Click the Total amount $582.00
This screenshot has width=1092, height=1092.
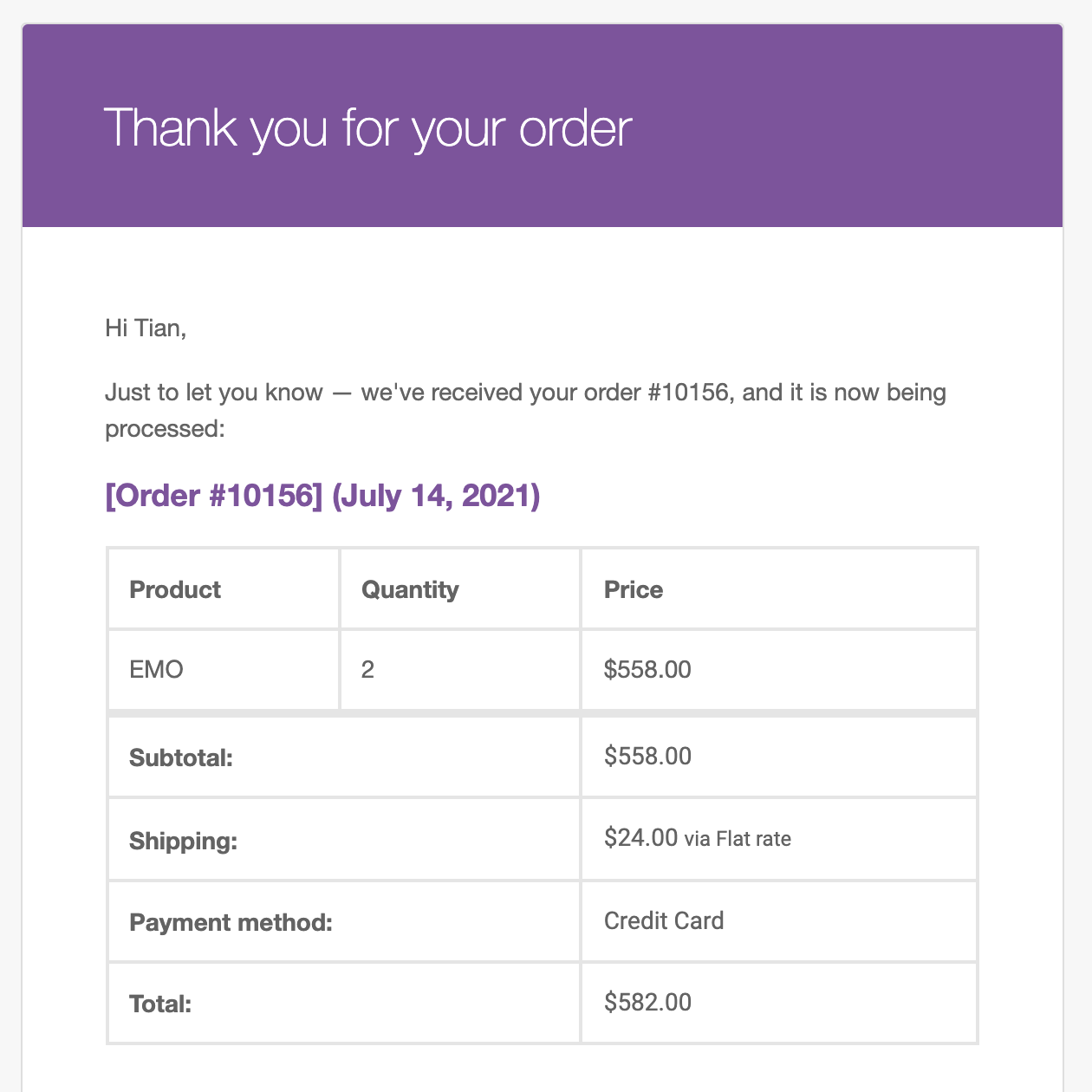point(647,1003)
